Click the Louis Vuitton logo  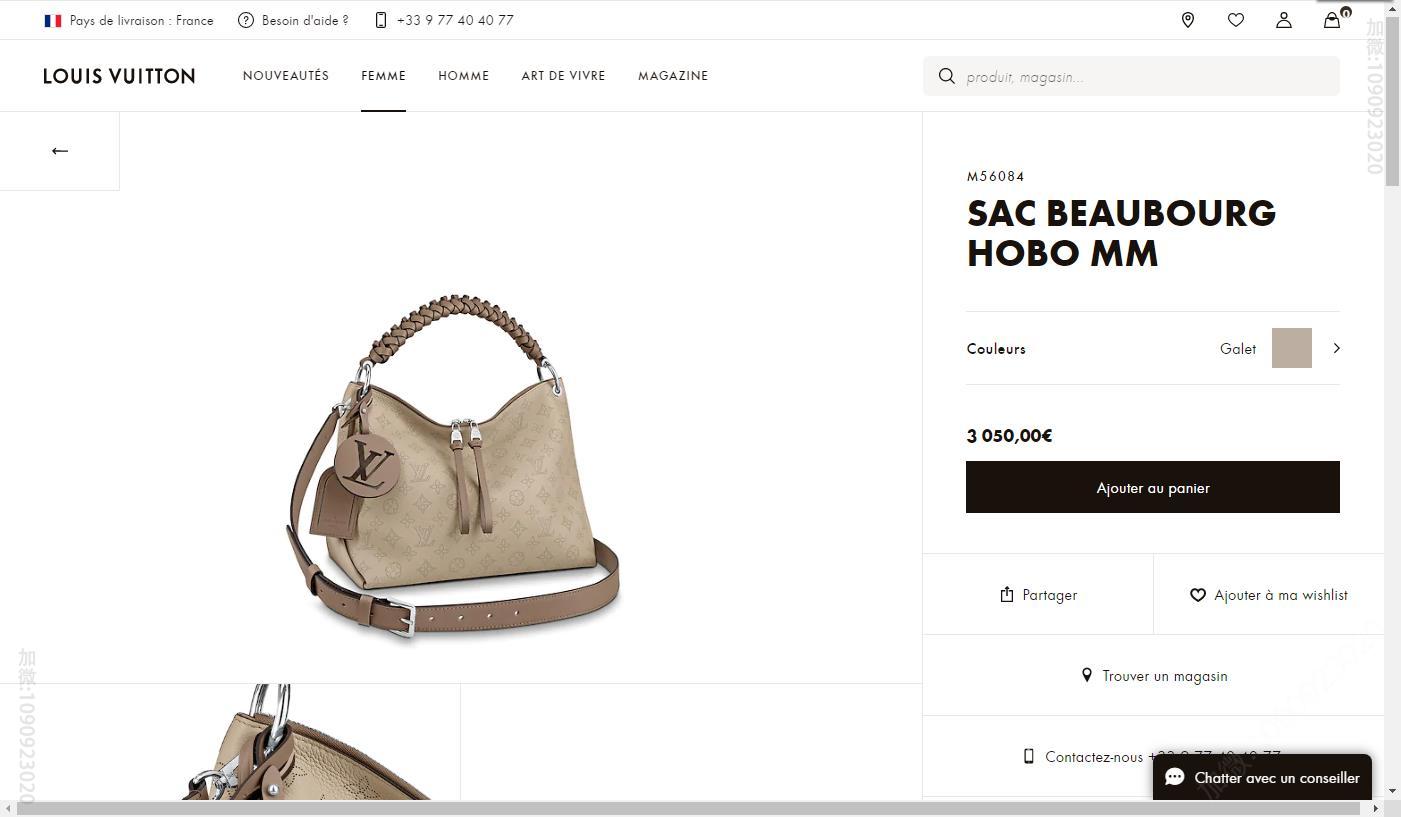119,76
